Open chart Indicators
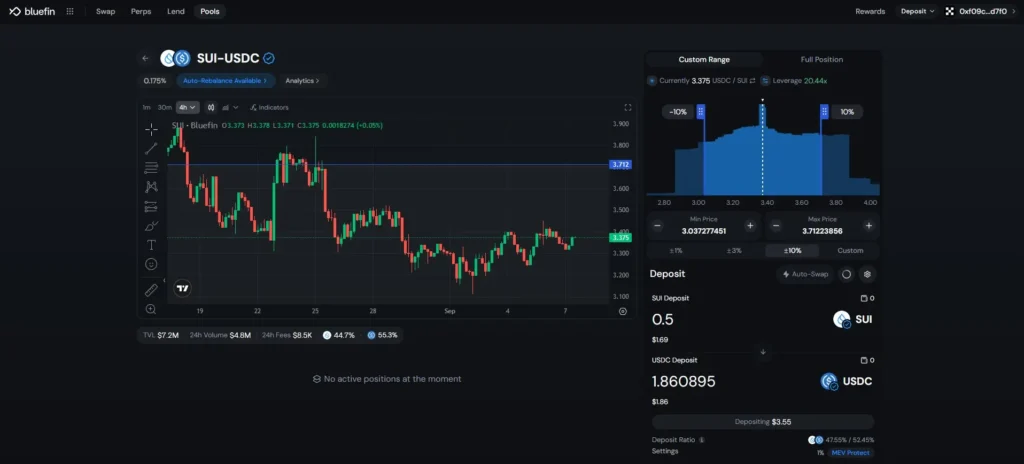1024x464 pixels. [x=269, y=107]
